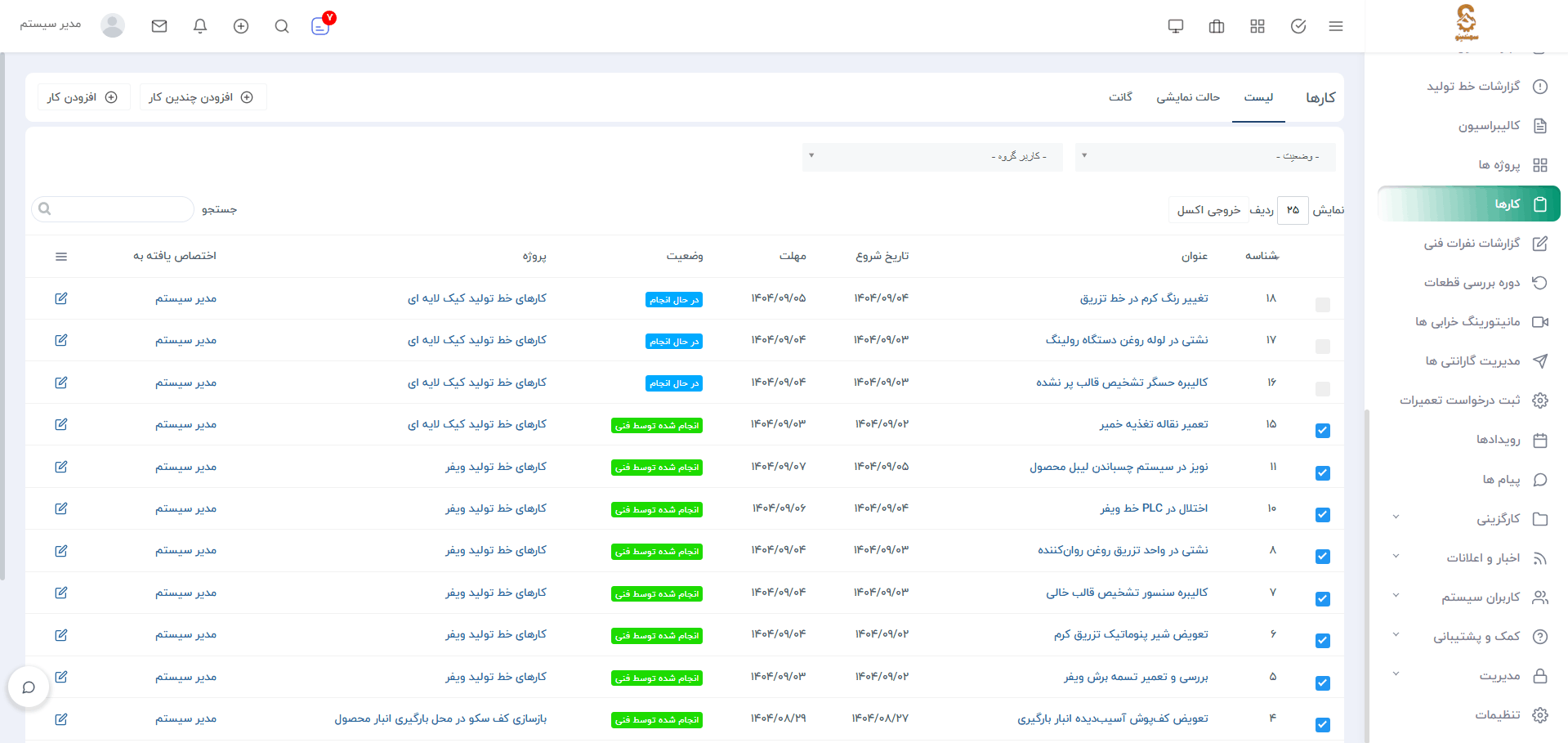Check the checkbox for task row ۱۷
This screenshot has height=743, width=1568.
tap(1323, 347)
